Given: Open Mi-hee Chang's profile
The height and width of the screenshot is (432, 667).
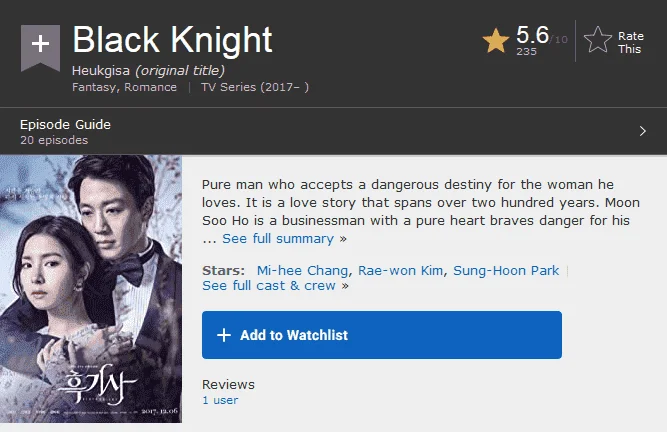Looking at the screenshot, I should [x=302, y=270].
